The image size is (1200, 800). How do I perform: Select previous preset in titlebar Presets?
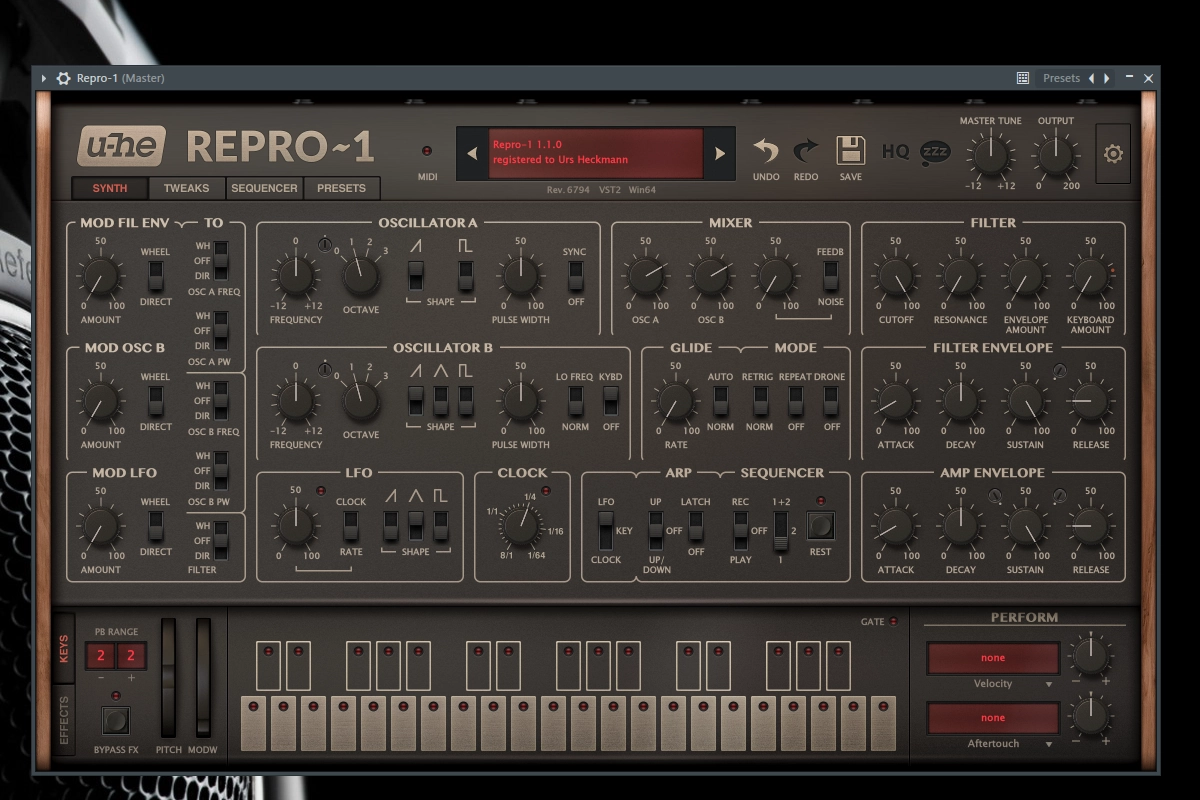tap(1091, 78)
